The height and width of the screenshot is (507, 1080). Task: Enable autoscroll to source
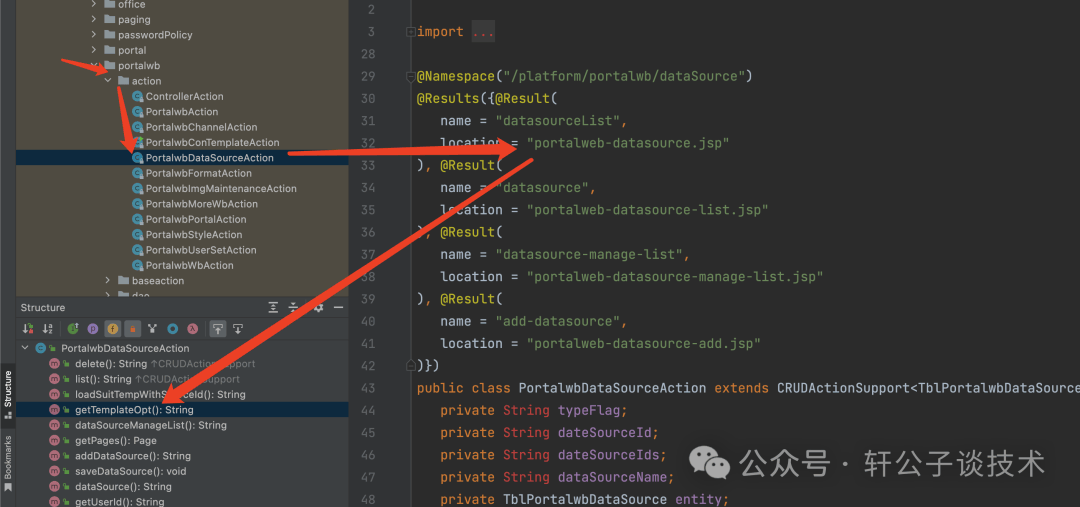pos(218,329)
